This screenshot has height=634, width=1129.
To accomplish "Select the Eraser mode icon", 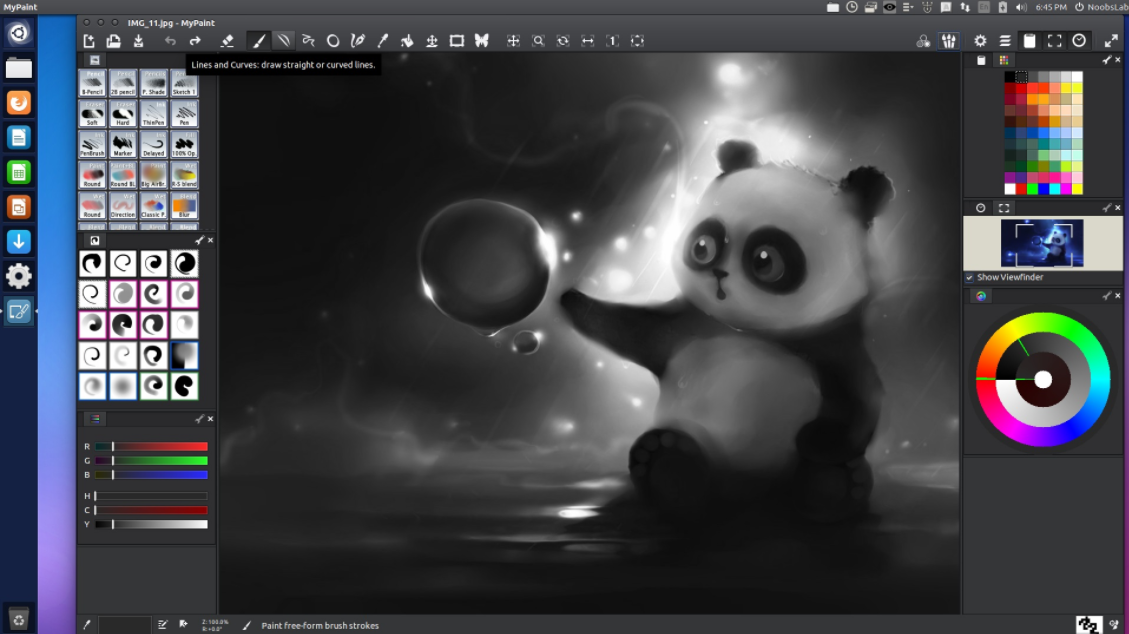I will 227,40.
